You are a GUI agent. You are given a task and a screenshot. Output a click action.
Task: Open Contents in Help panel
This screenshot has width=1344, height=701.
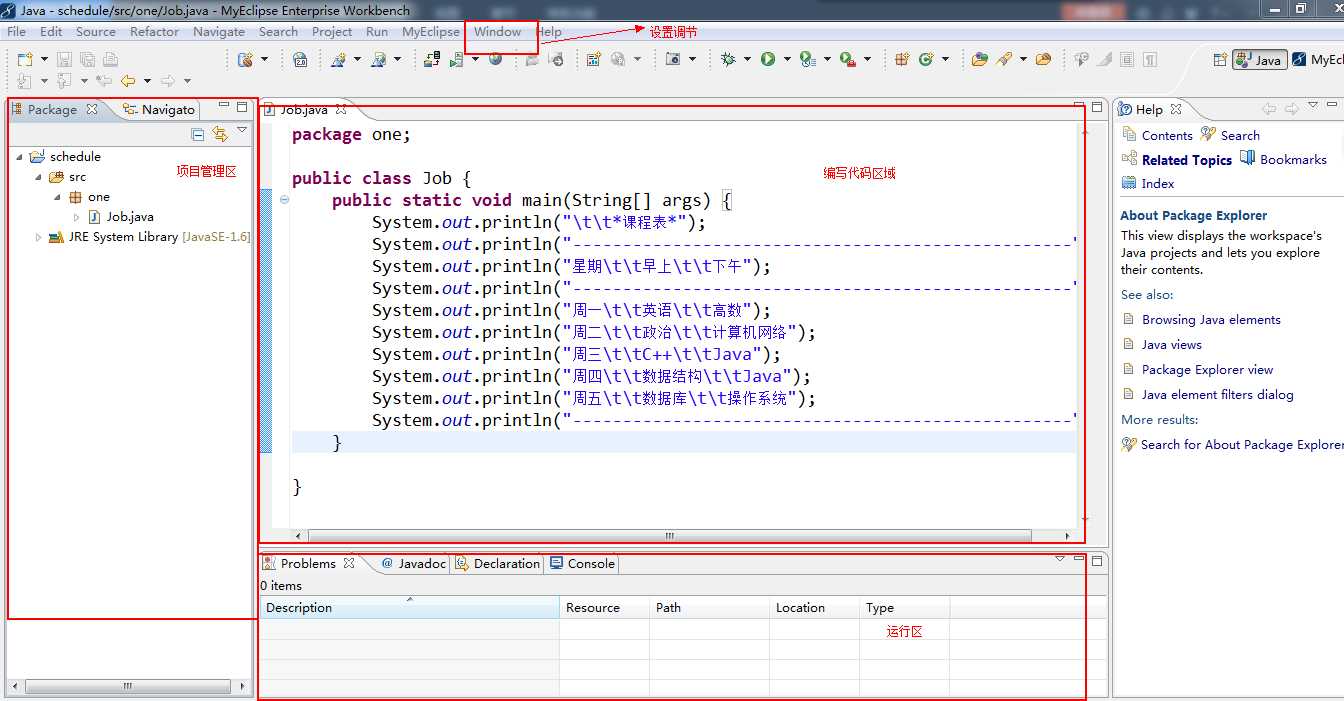(x=1167, y=136)
